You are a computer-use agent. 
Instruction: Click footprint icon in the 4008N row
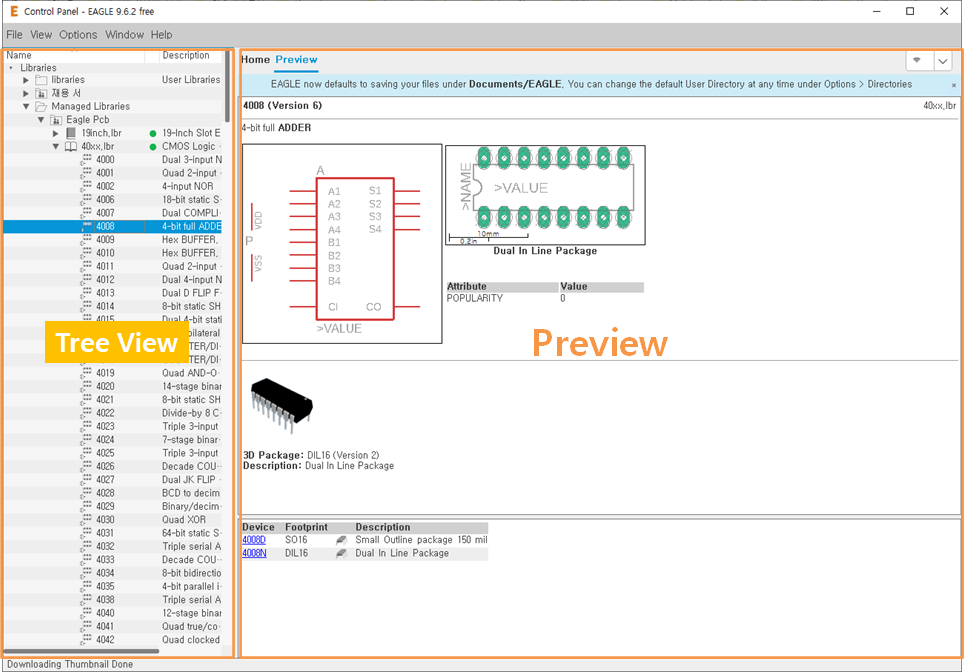[341, 553]
